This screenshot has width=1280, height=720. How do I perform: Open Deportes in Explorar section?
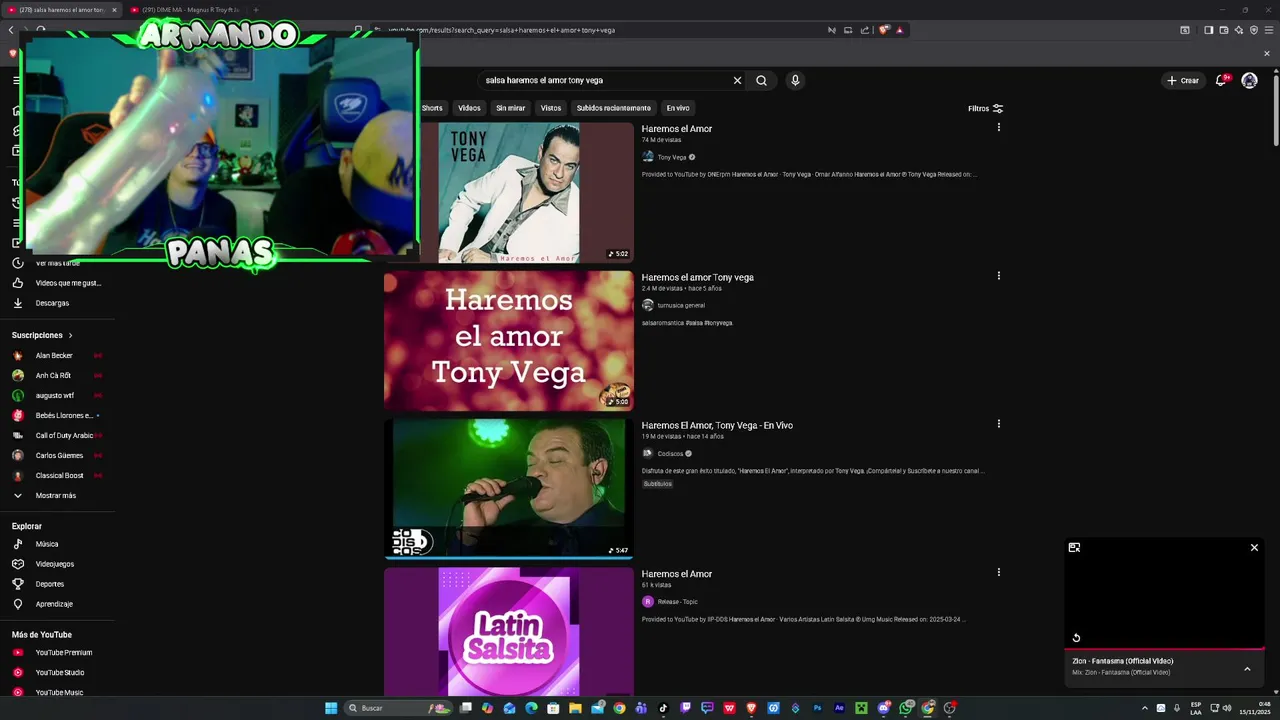click(x=50, y=584)
